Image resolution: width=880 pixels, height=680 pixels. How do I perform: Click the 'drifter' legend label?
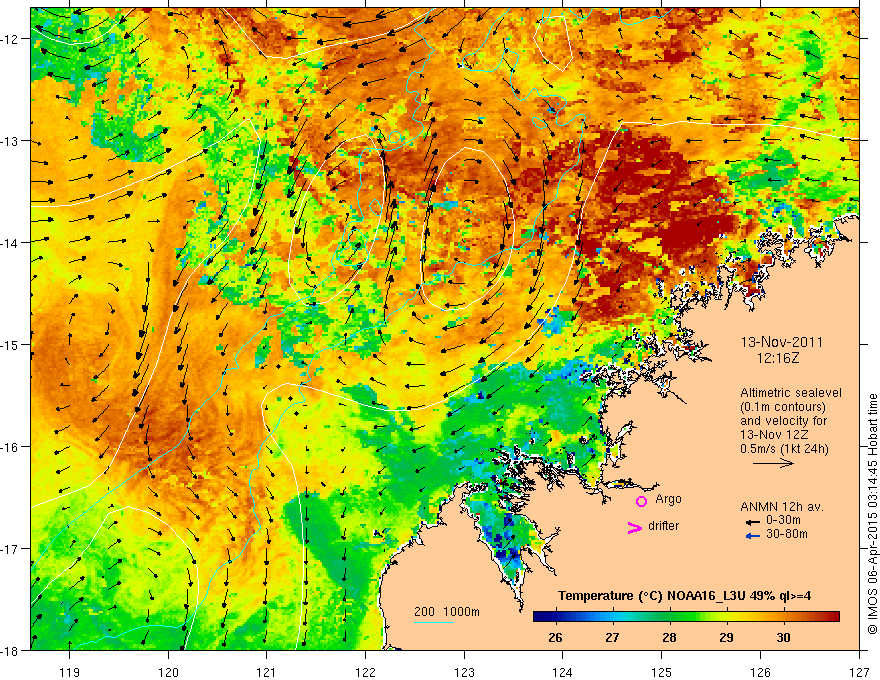(663, 526)
